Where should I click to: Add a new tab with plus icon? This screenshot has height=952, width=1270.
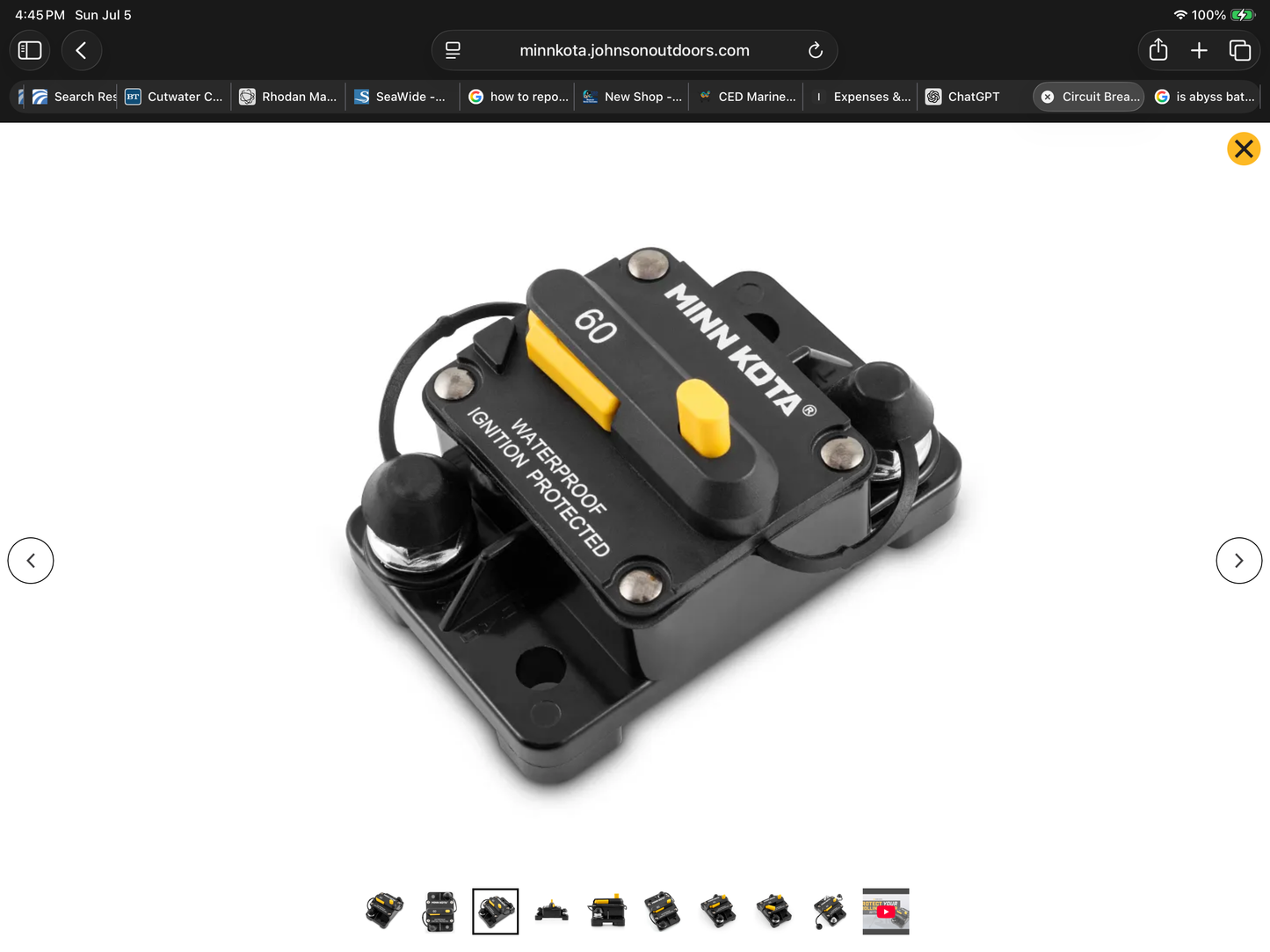click(x=1199, y=50)
